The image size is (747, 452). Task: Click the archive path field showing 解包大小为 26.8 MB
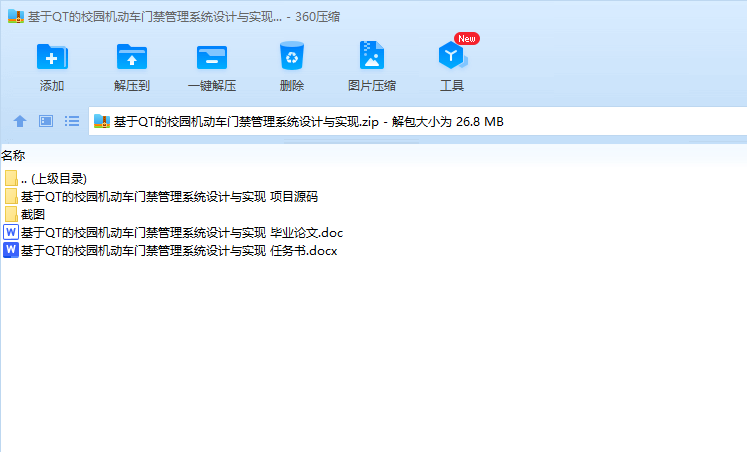pyautogui.click(x=417, y=122)
